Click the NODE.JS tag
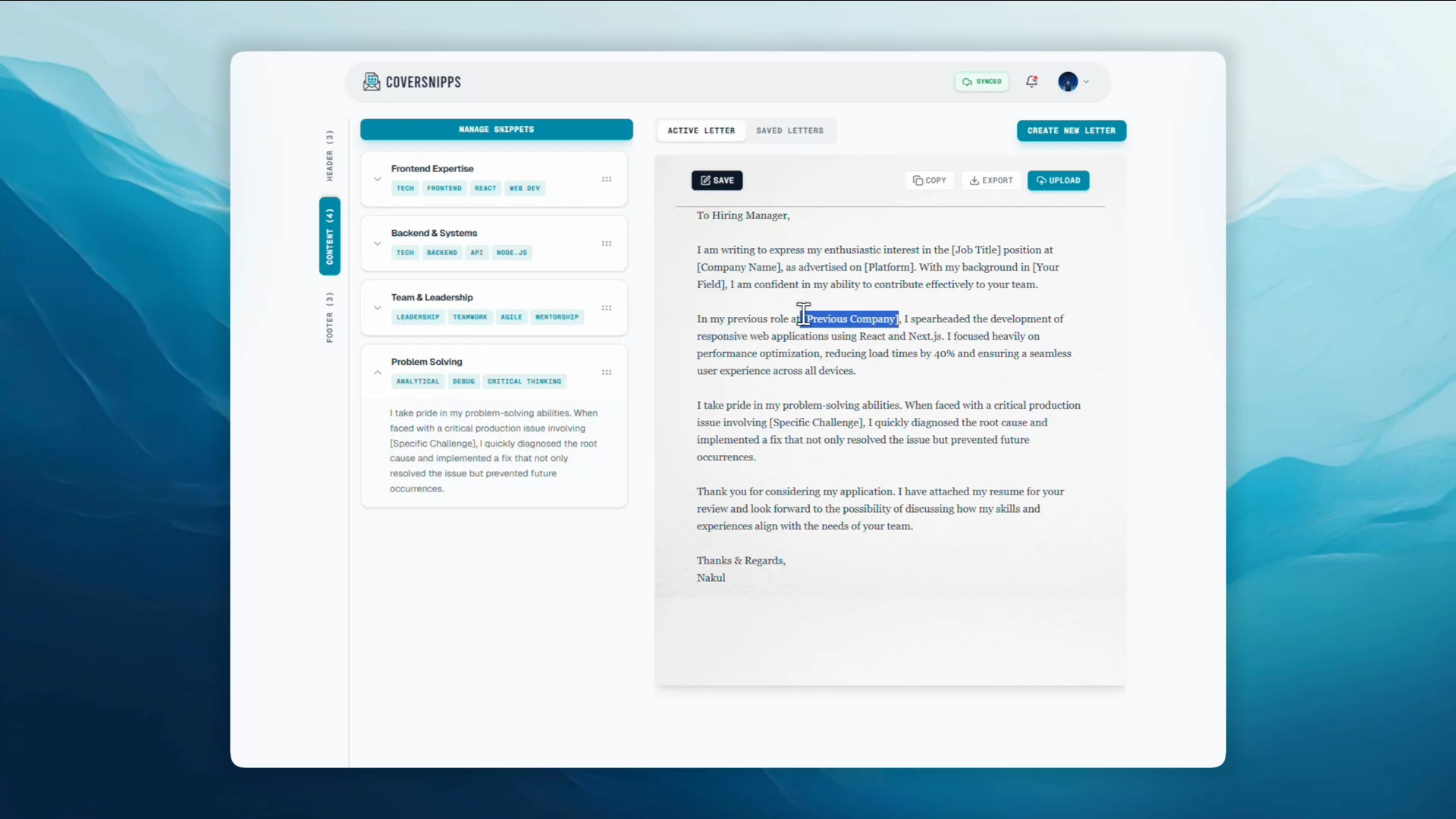The width and height of the screenshot is (1456, 819). [511, 253]
